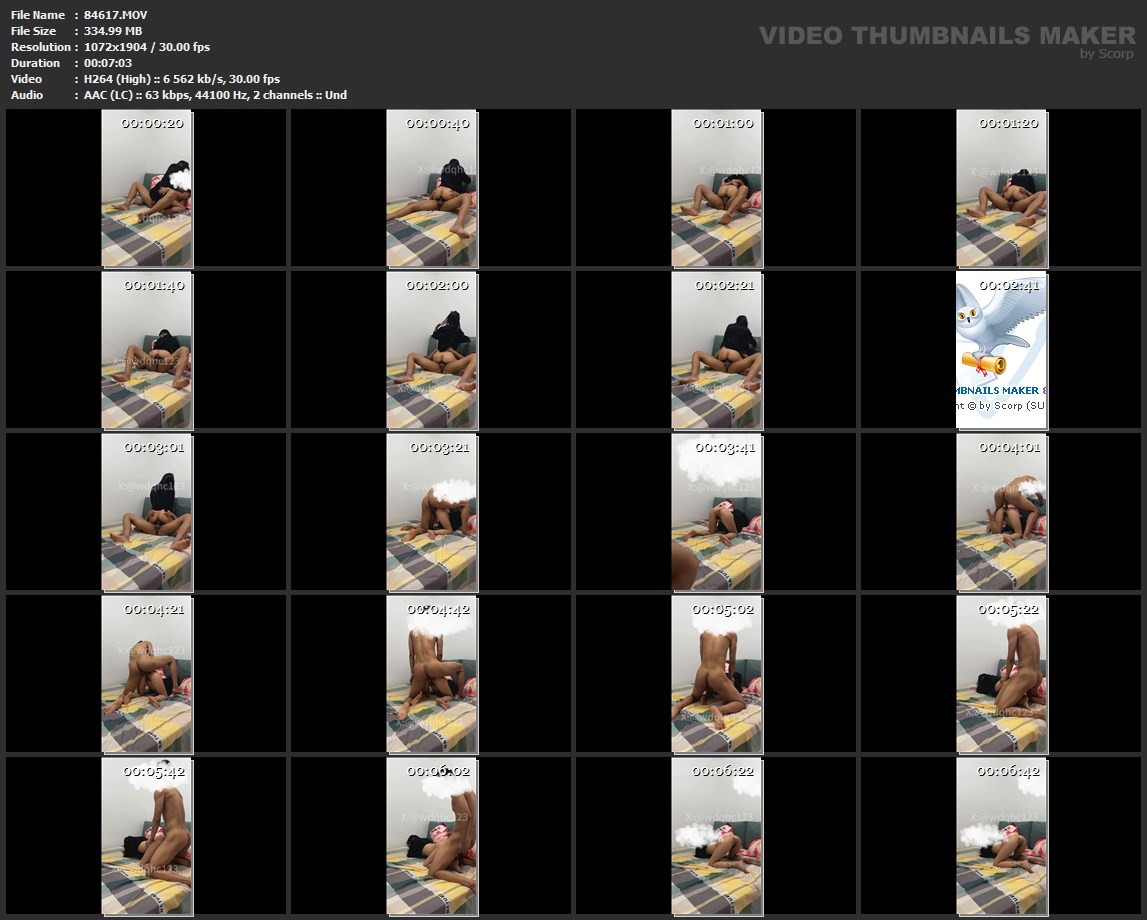Select the File Name 84617.MOV line
Viewport: 1147px width, 920px height.
pos(79,15)
